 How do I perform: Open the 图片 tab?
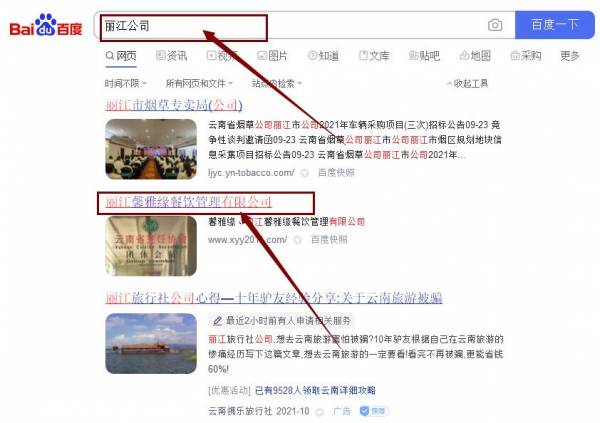click(x=272, y=56)
